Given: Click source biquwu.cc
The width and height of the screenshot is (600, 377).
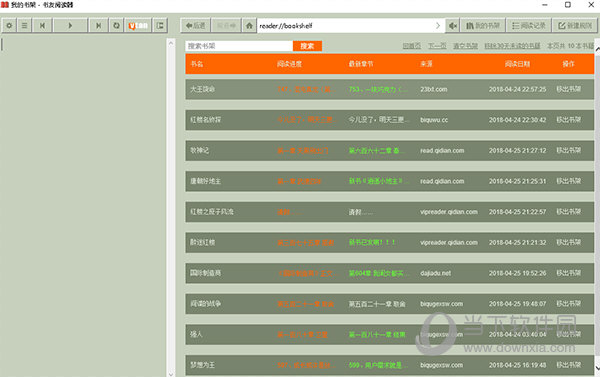Looking at the screenshot, I should [434, 120].
